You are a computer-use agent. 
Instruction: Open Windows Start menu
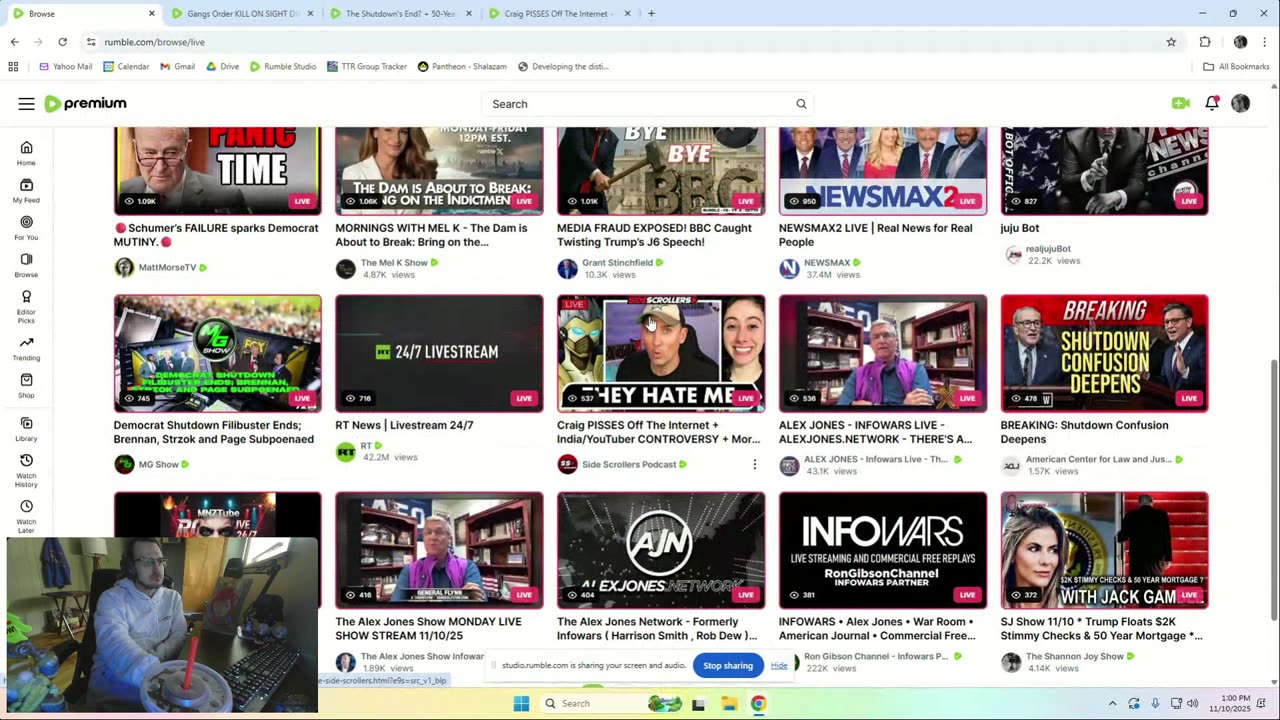521,703
